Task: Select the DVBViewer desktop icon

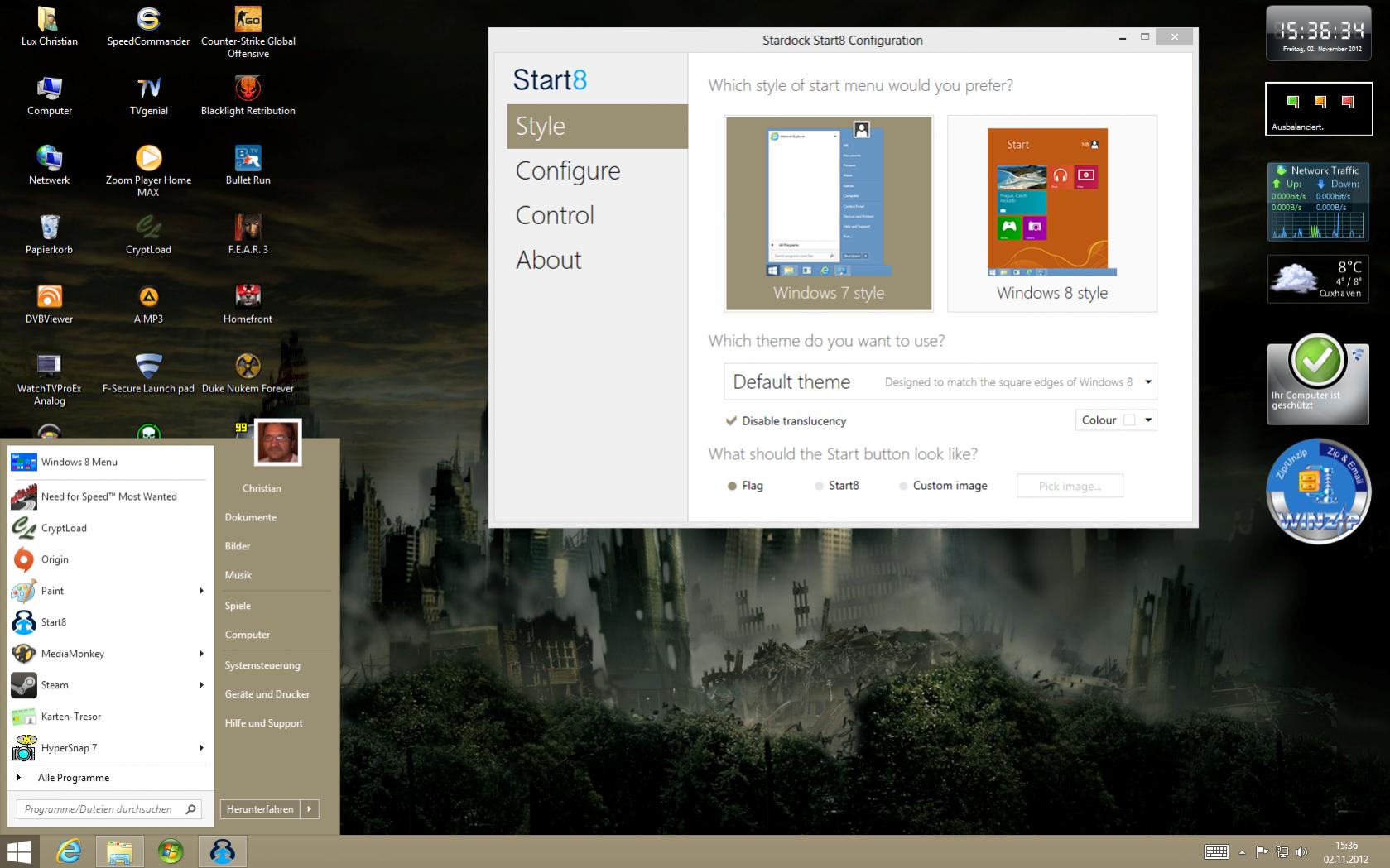Action: pyautogui.click(x=49, y=305)
